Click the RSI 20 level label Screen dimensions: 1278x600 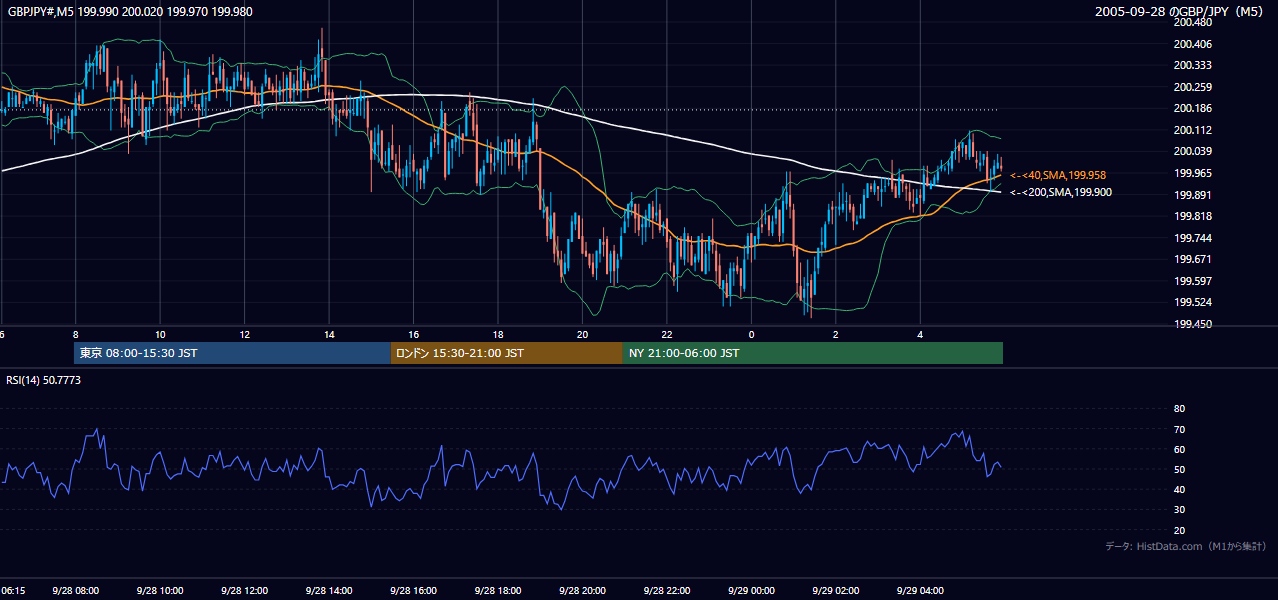click(1179, 531)
